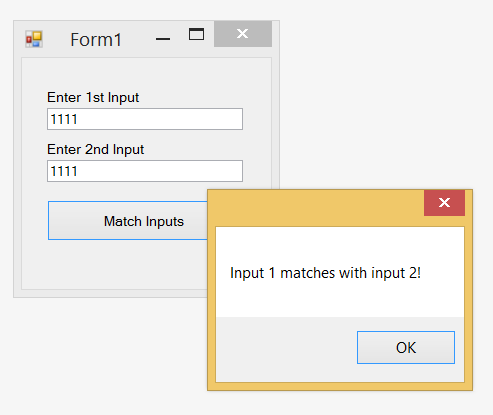The height and width of the screenshot is (415, 493).
Task: Close the message dialog with red X
Action: point(444,203)
